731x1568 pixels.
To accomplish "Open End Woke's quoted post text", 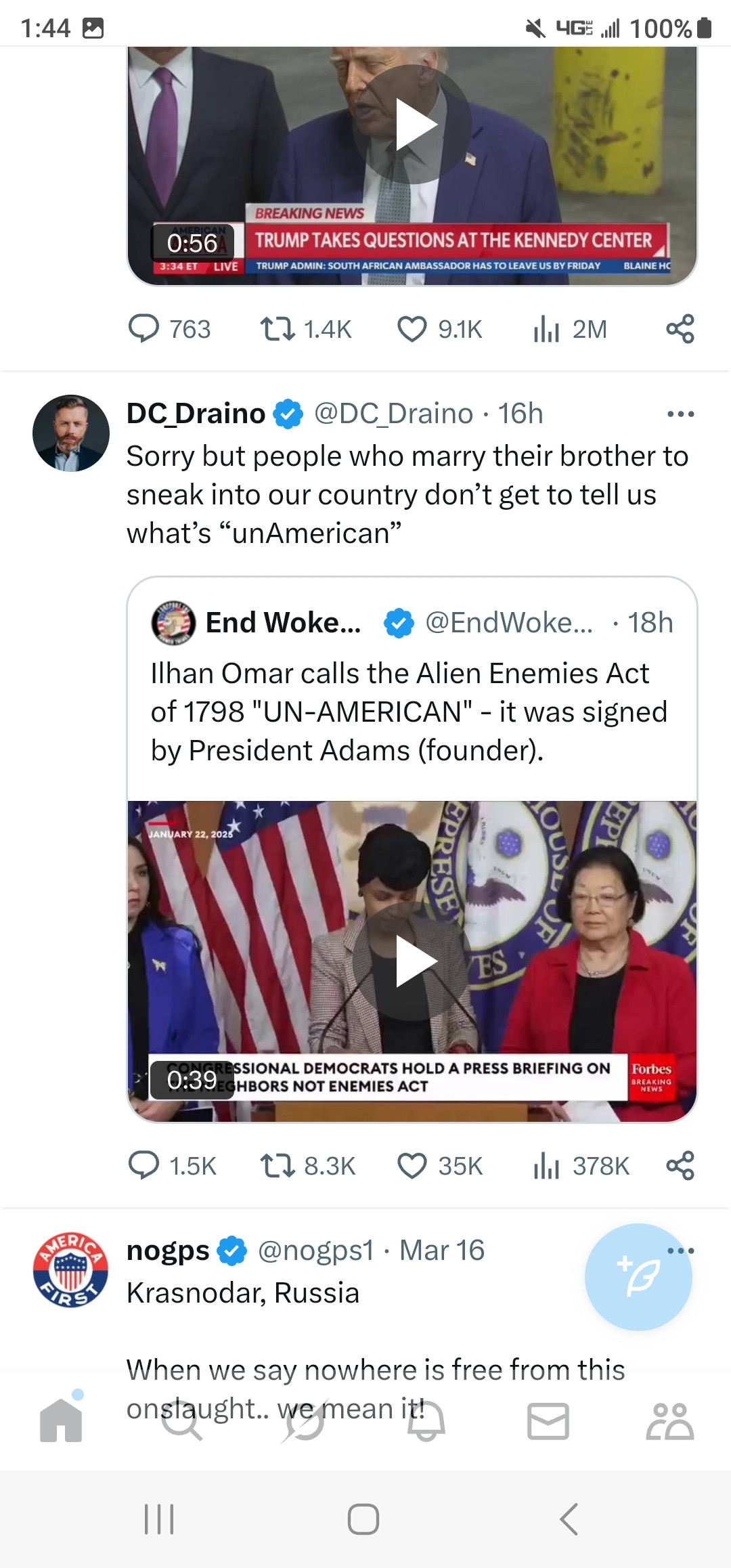I will click(x=409, y=712).
